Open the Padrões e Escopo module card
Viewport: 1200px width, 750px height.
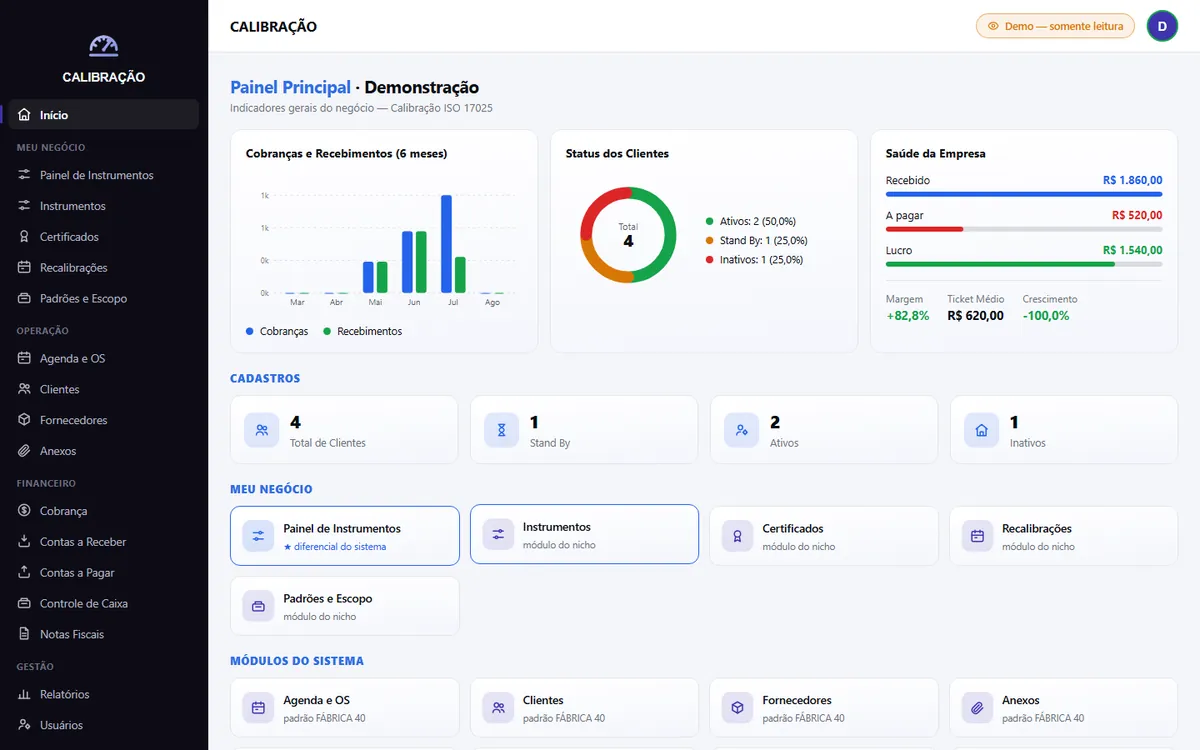click(345, 606)
